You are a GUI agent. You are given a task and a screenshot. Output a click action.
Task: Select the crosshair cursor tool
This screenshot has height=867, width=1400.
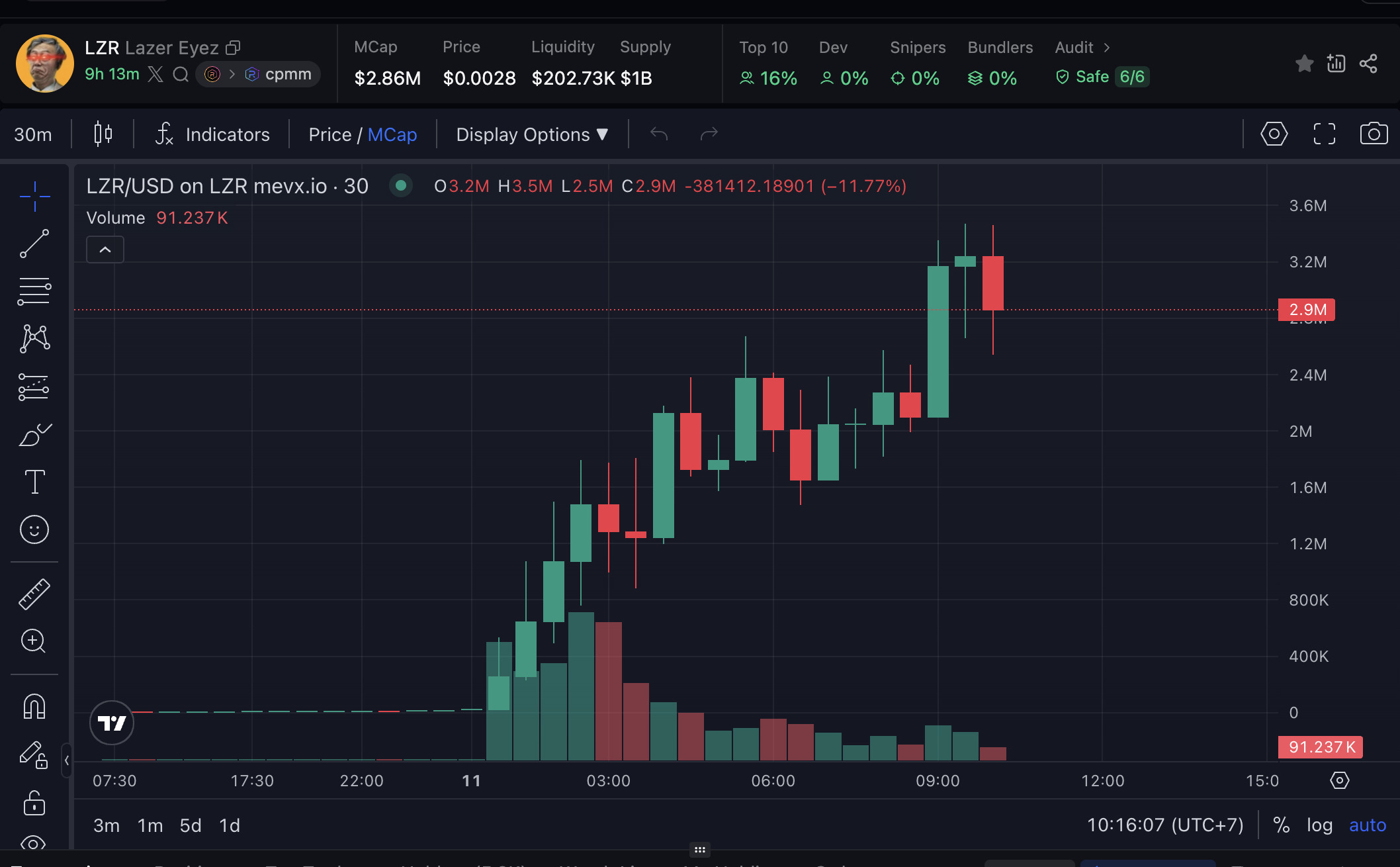[34, 197]
